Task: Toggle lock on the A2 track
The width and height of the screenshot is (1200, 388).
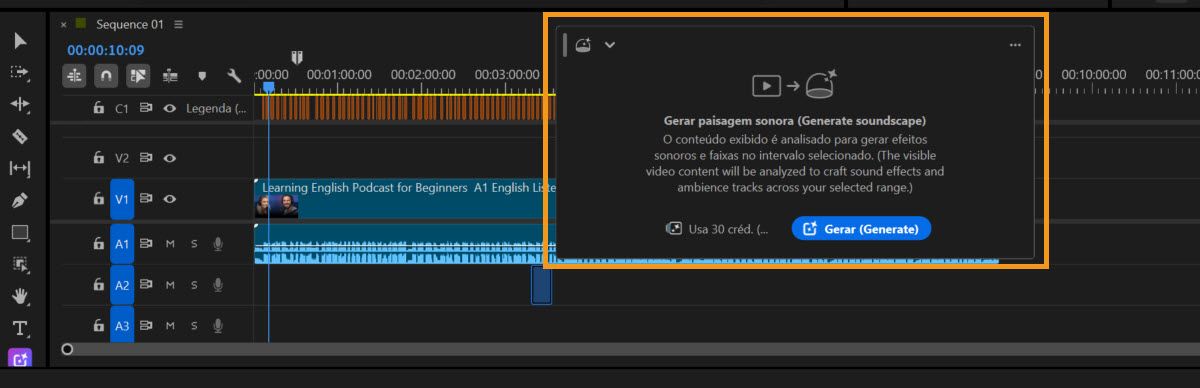Action: pyautogui.click(x=98, y=285)
